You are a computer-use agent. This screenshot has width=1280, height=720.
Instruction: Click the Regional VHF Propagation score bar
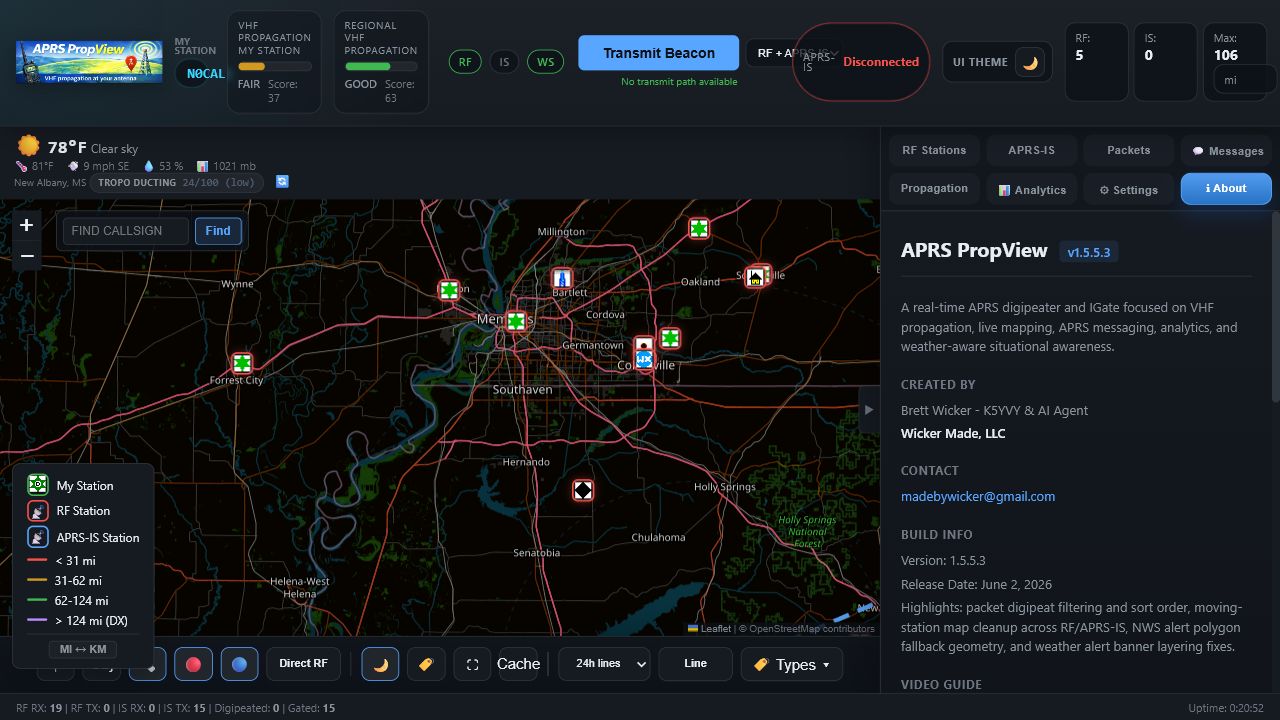click(x=381, y=66)
